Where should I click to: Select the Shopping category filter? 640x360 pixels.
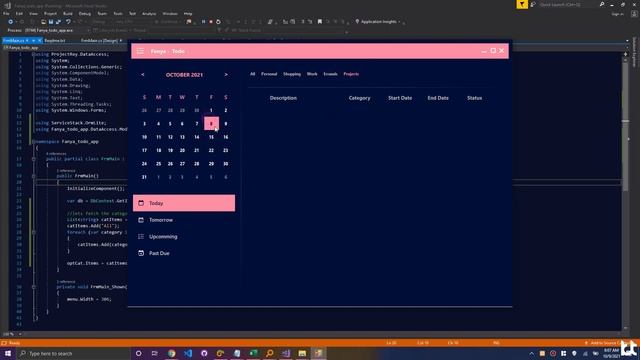(292, 74)
